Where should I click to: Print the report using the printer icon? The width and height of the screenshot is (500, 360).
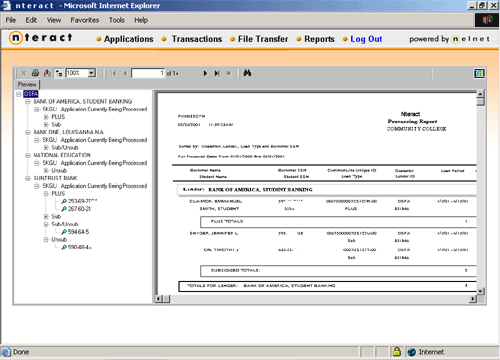tap(35, 73)
